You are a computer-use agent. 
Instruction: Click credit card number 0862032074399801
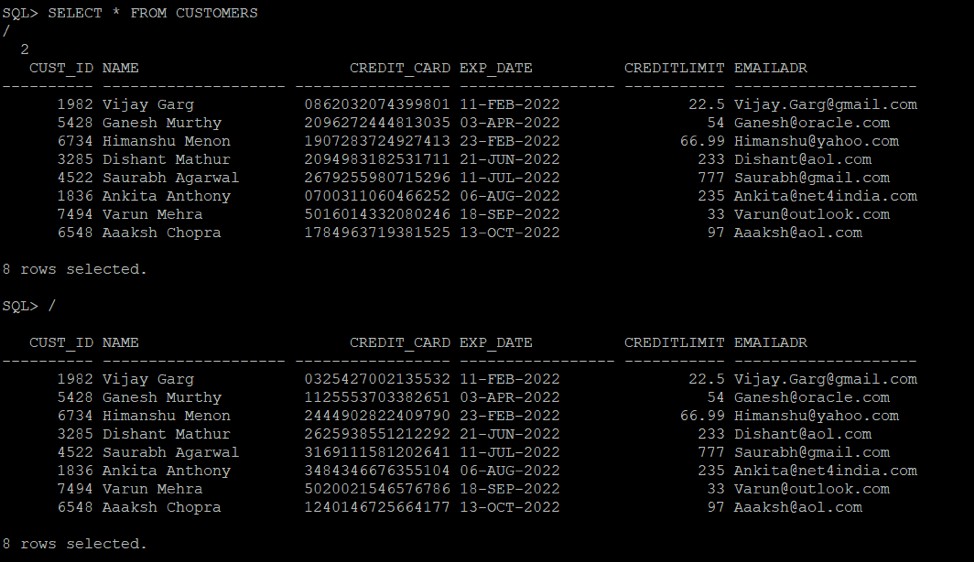click(x=377, y=104)
